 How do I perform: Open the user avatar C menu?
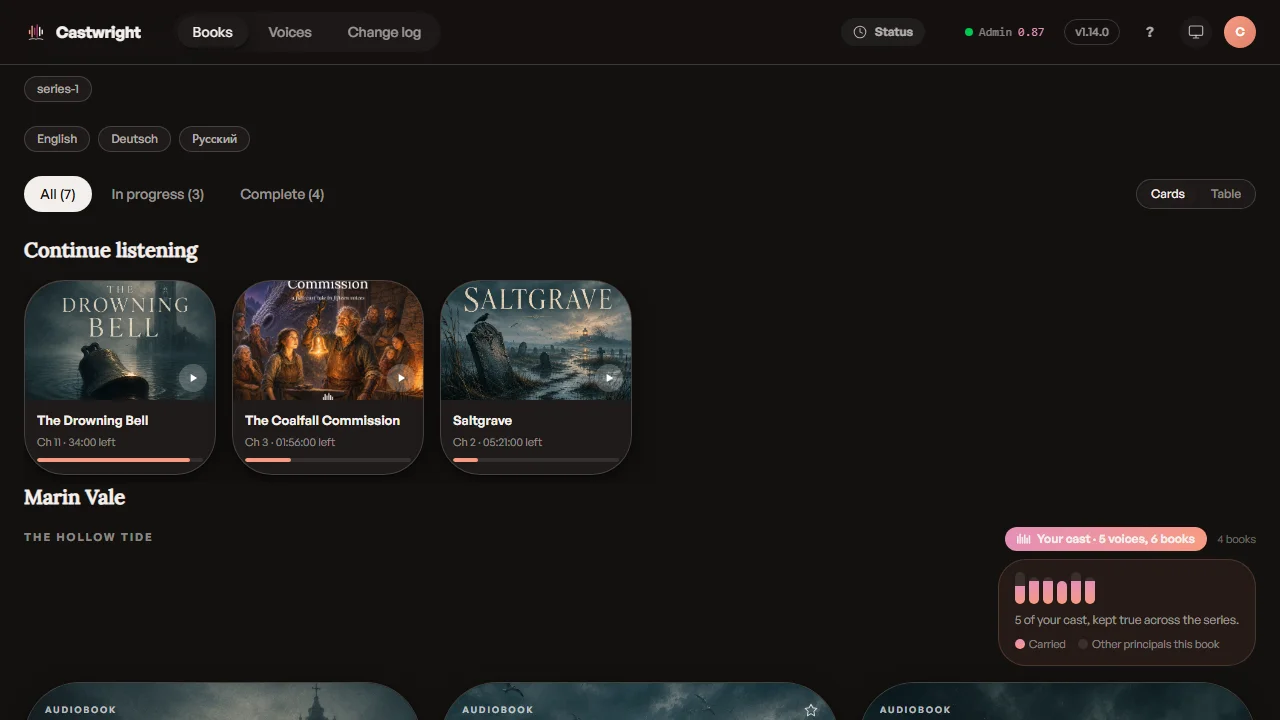click(1240, 32)
